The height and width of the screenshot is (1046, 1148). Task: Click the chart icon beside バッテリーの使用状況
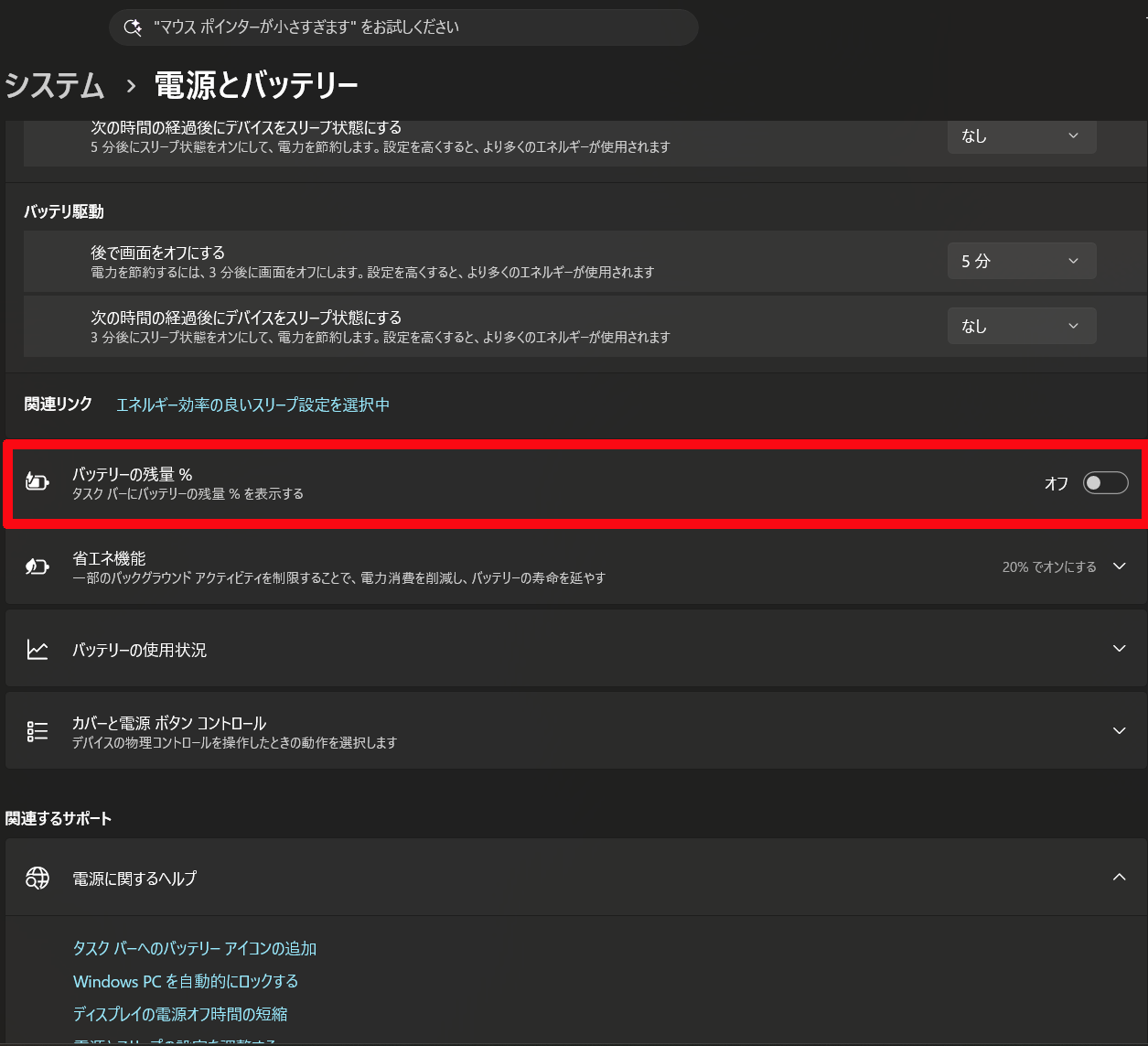point(38,650)
